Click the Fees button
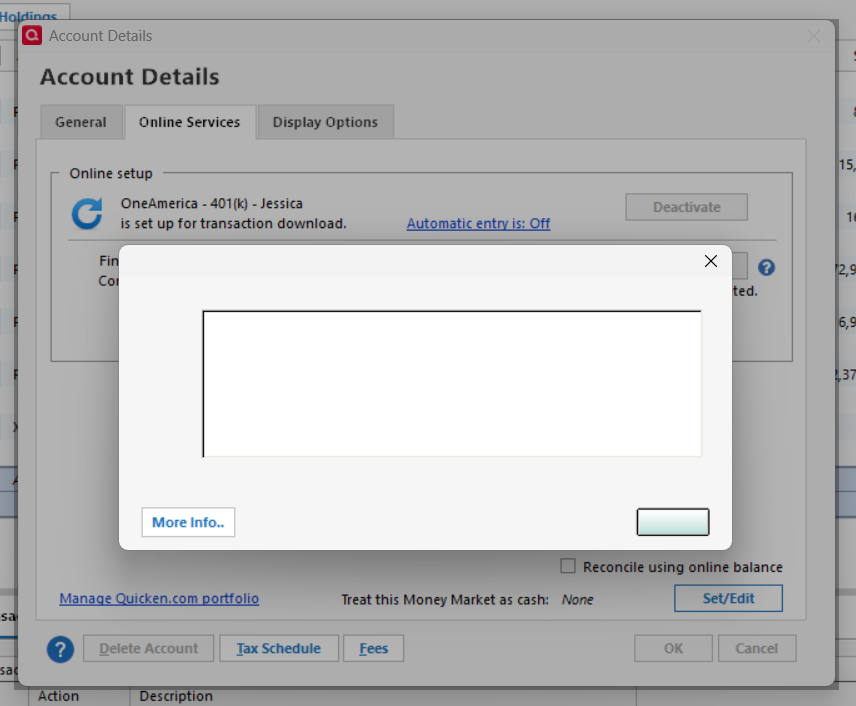 tap(373, 648)
